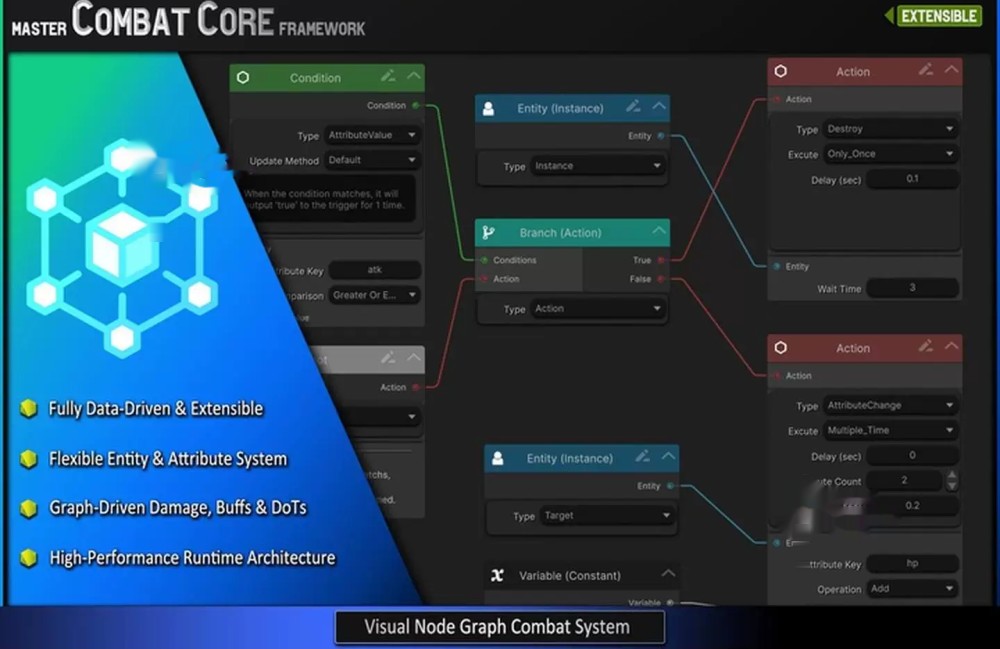Click the Condition node hexagon icon
The height and width of the screenshot is (649, 1000).
point(243,77)
